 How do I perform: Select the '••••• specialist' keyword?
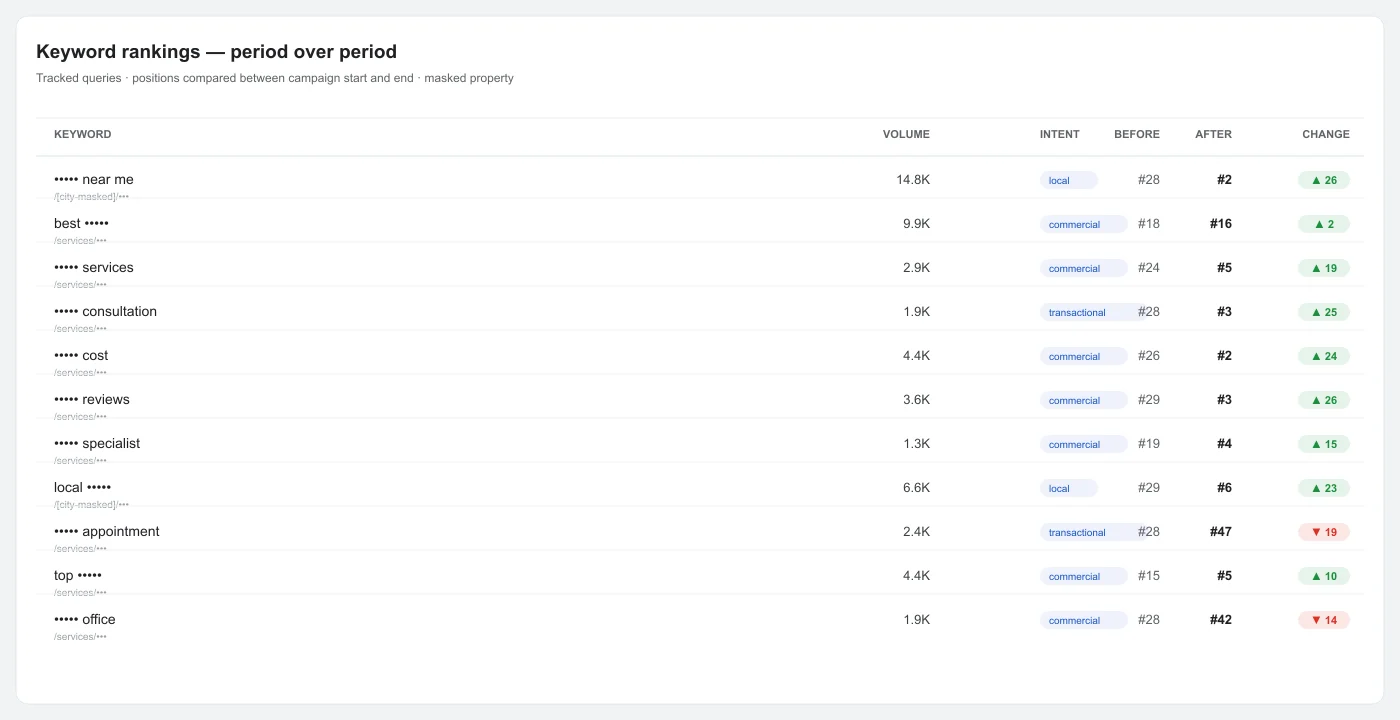pos(97,444)
